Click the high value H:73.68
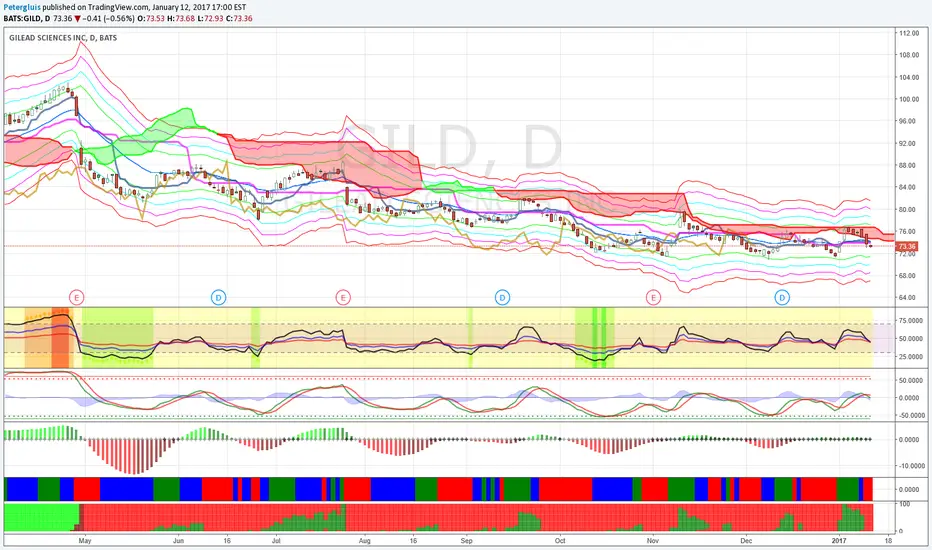The image size is (932, 550). [x=181, y=18]
